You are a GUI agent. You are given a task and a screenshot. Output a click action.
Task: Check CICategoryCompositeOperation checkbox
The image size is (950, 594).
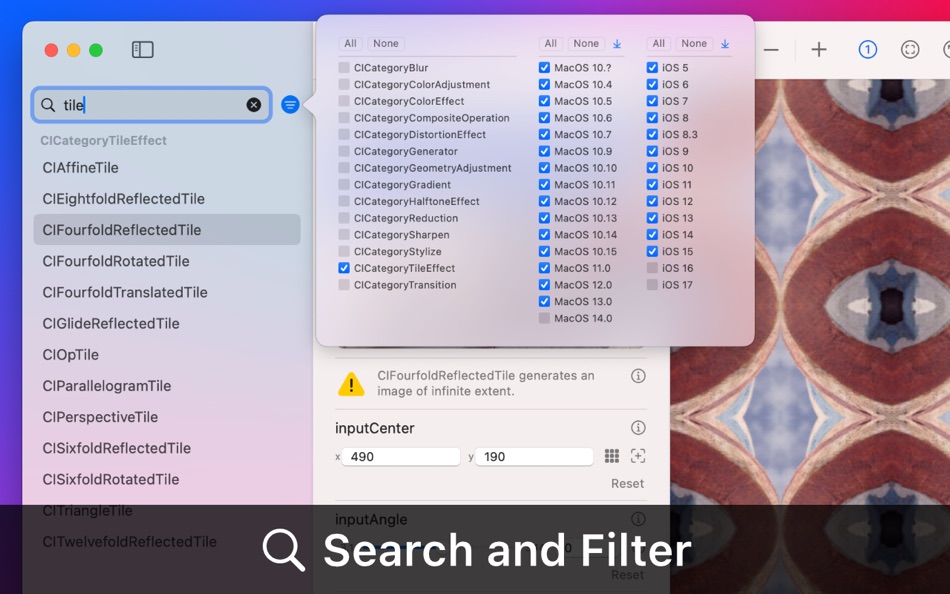[x=344, y=118]
